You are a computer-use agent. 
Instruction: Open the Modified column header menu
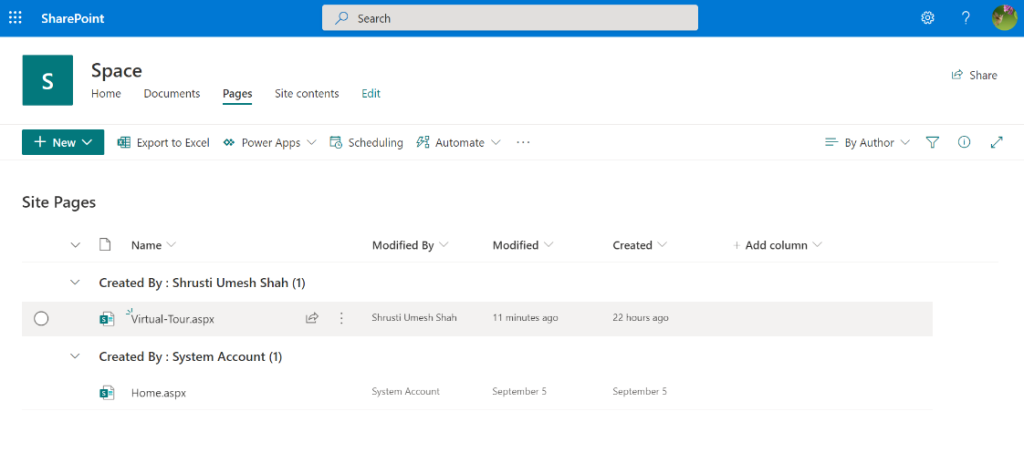tap(523, 245)
